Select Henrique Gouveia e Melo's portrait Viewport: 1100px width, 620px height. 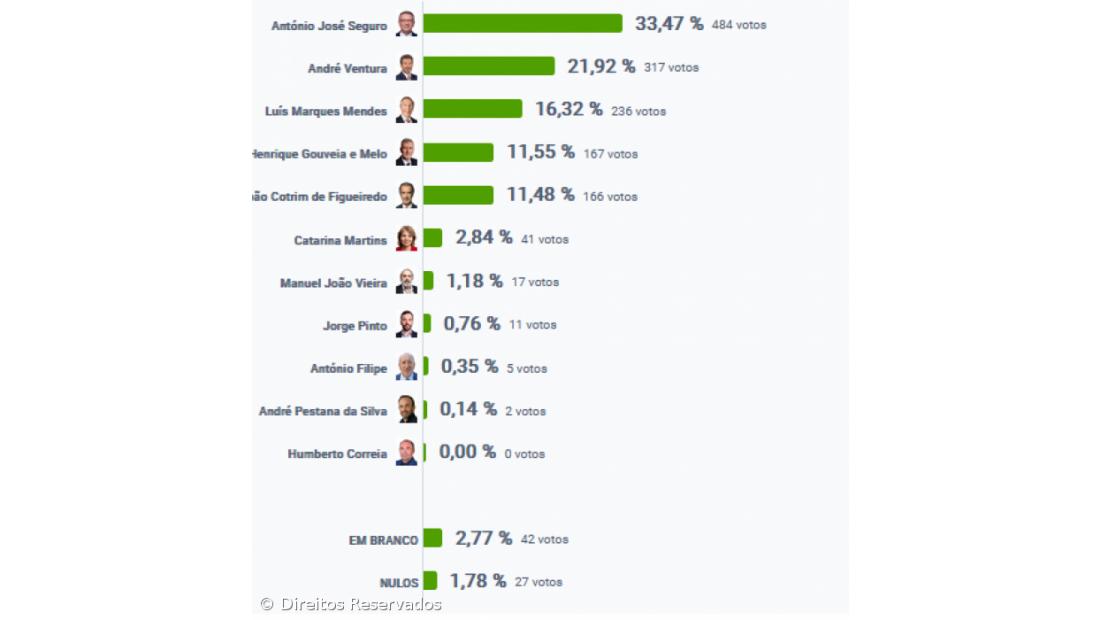pos(406,152)
